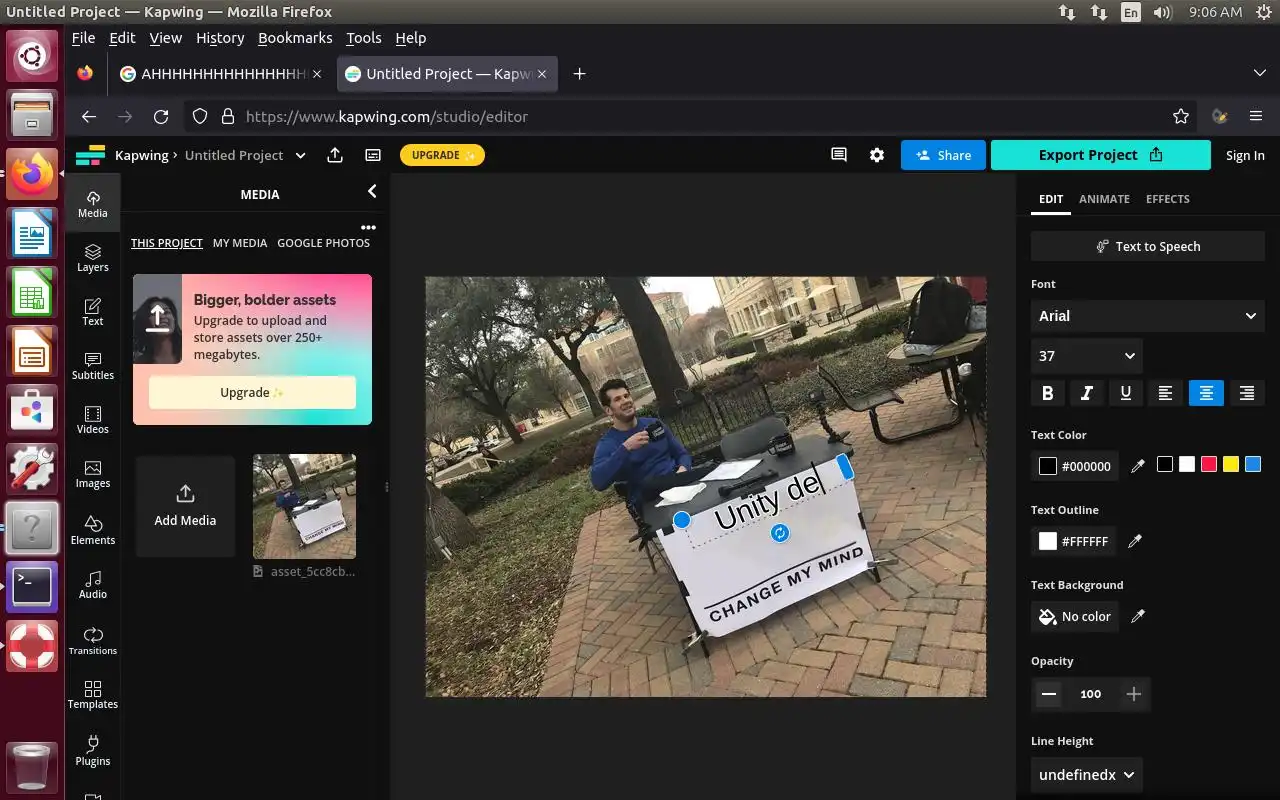Click the Add Media button

click(x=185, y=506)
